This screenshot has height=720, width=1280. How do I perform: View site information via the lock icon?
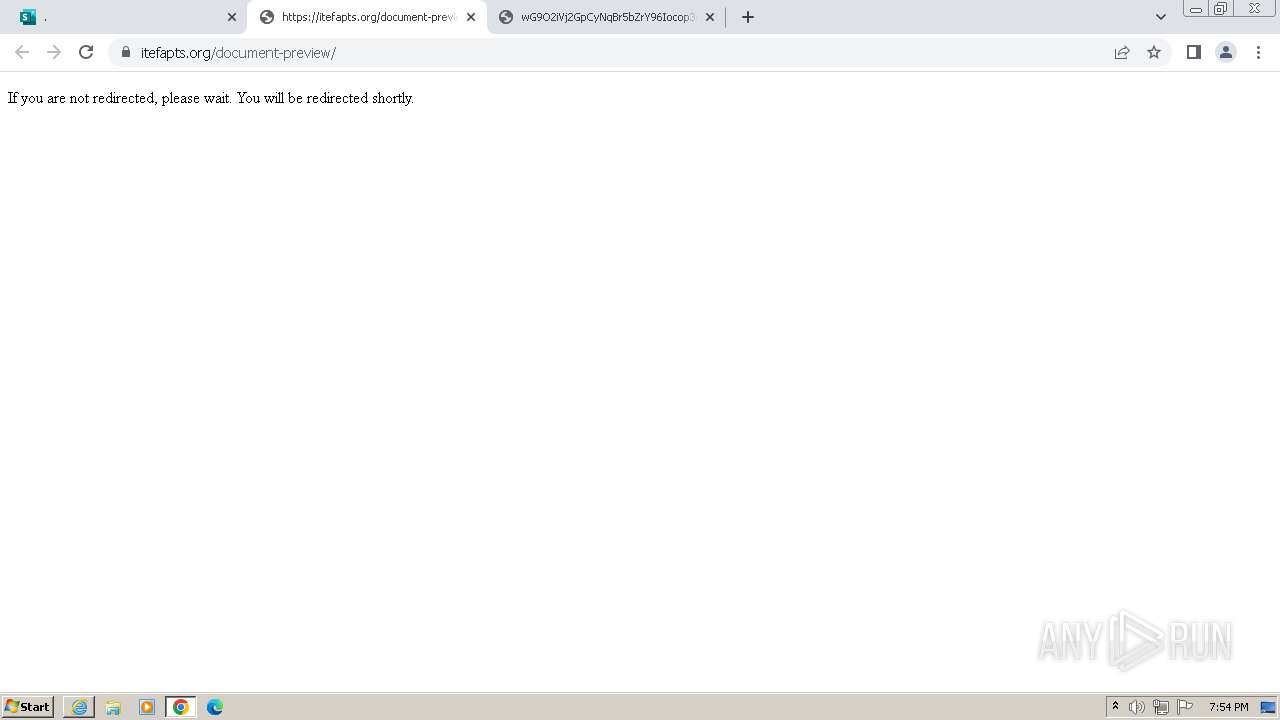coord(125,52)
